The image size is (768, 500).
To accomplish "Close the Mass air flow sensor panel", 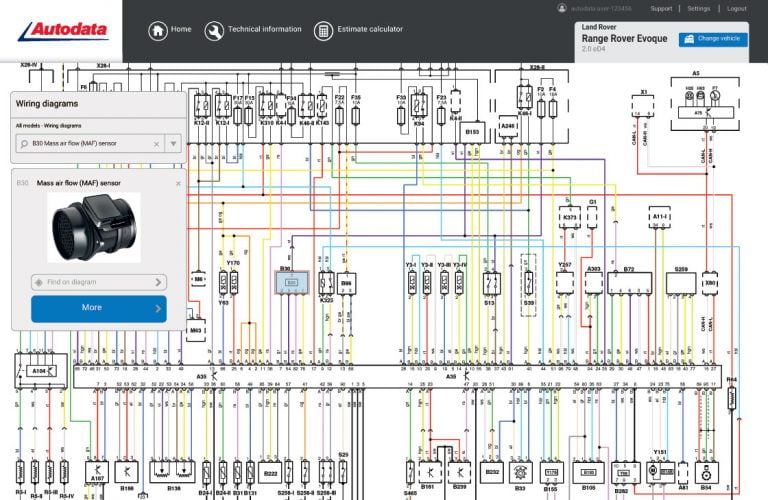I will [179, 183].
